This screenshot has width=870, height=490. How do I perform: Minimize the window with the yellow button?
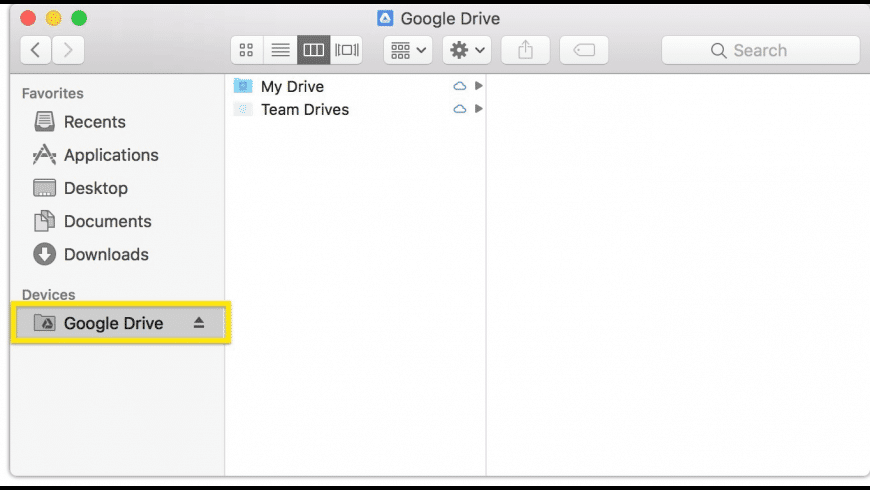(54, 18)
